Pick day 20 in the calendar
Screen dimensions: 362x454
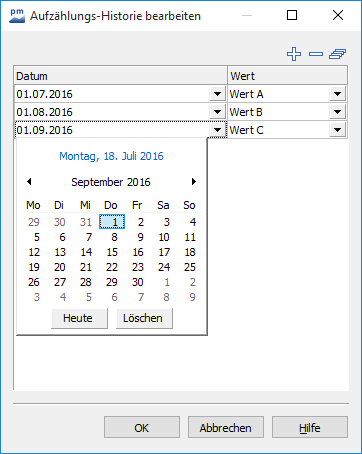pos(60,267)
